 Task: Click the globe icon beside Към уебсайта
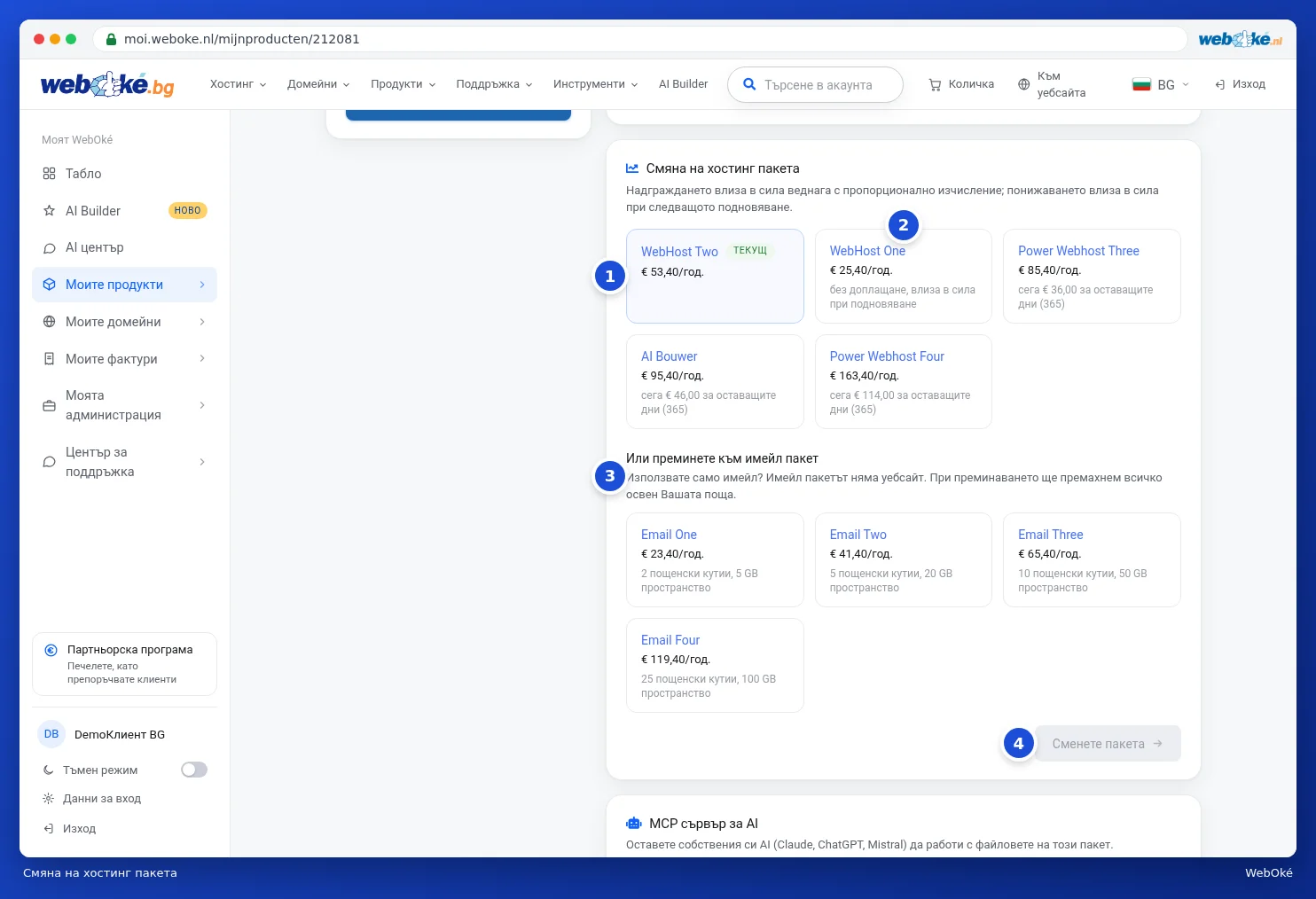click(1024, 84)
